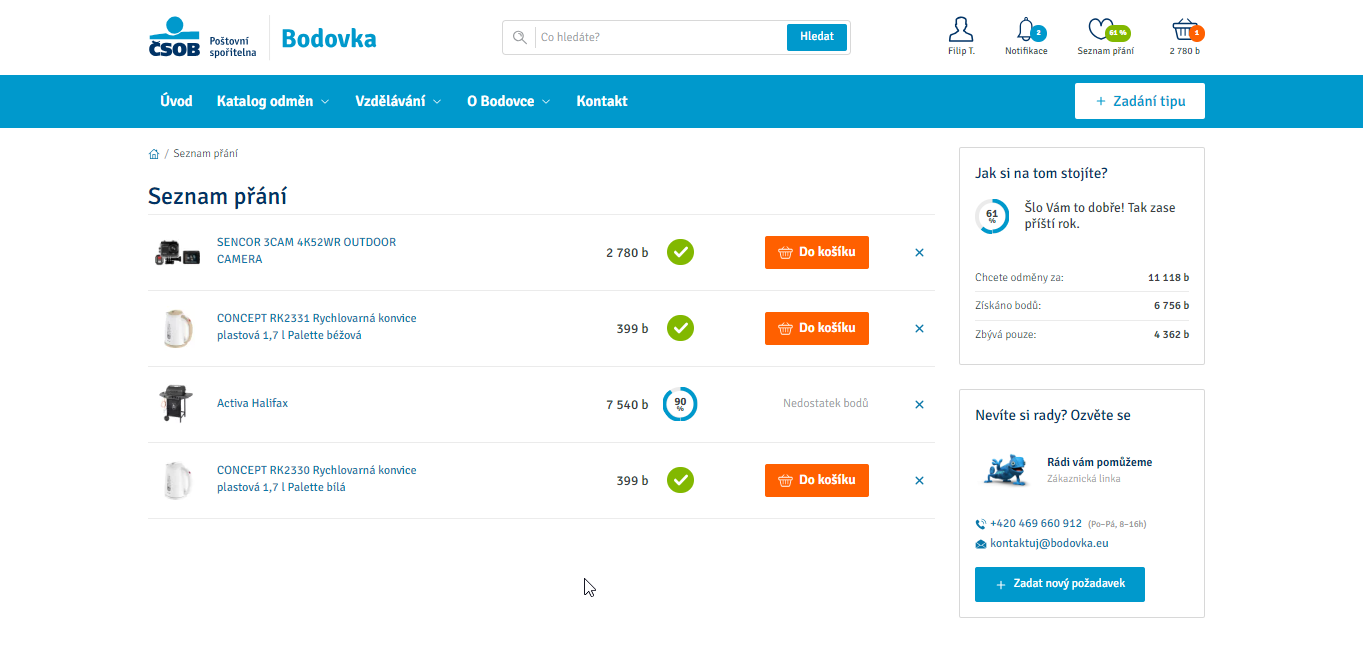
Task: Click the blue chameleon mascot image
Action: [x=1006, y=470]
